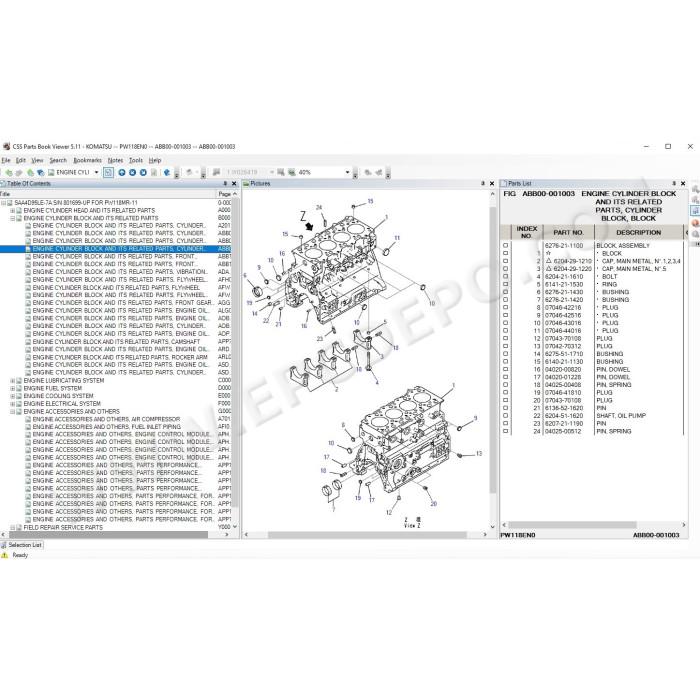The width and height of the screenshot is (700, 700).
Task: Select part number 6276-21-1430 cell
Action: (x=564, y=292)
